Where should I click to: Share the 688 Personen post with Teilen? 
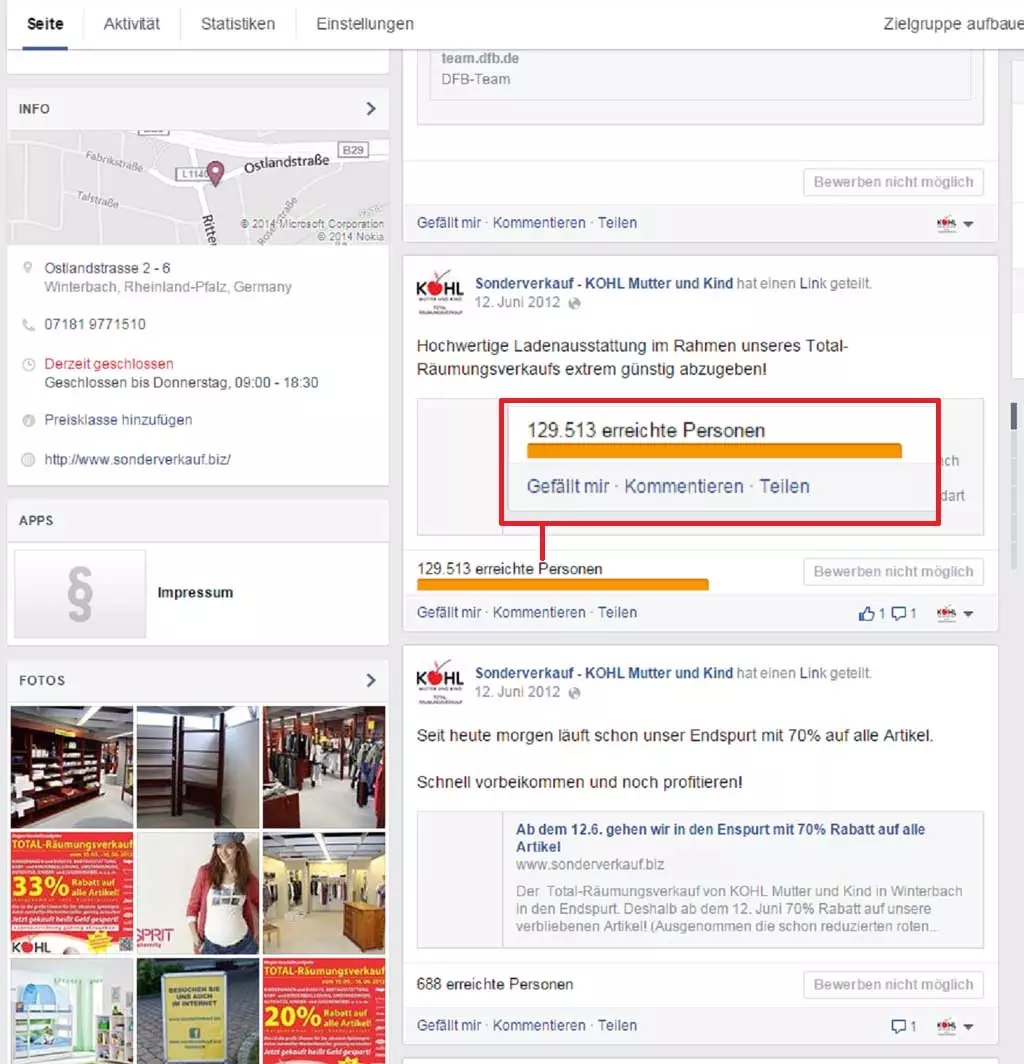[x=617, y=1025]
